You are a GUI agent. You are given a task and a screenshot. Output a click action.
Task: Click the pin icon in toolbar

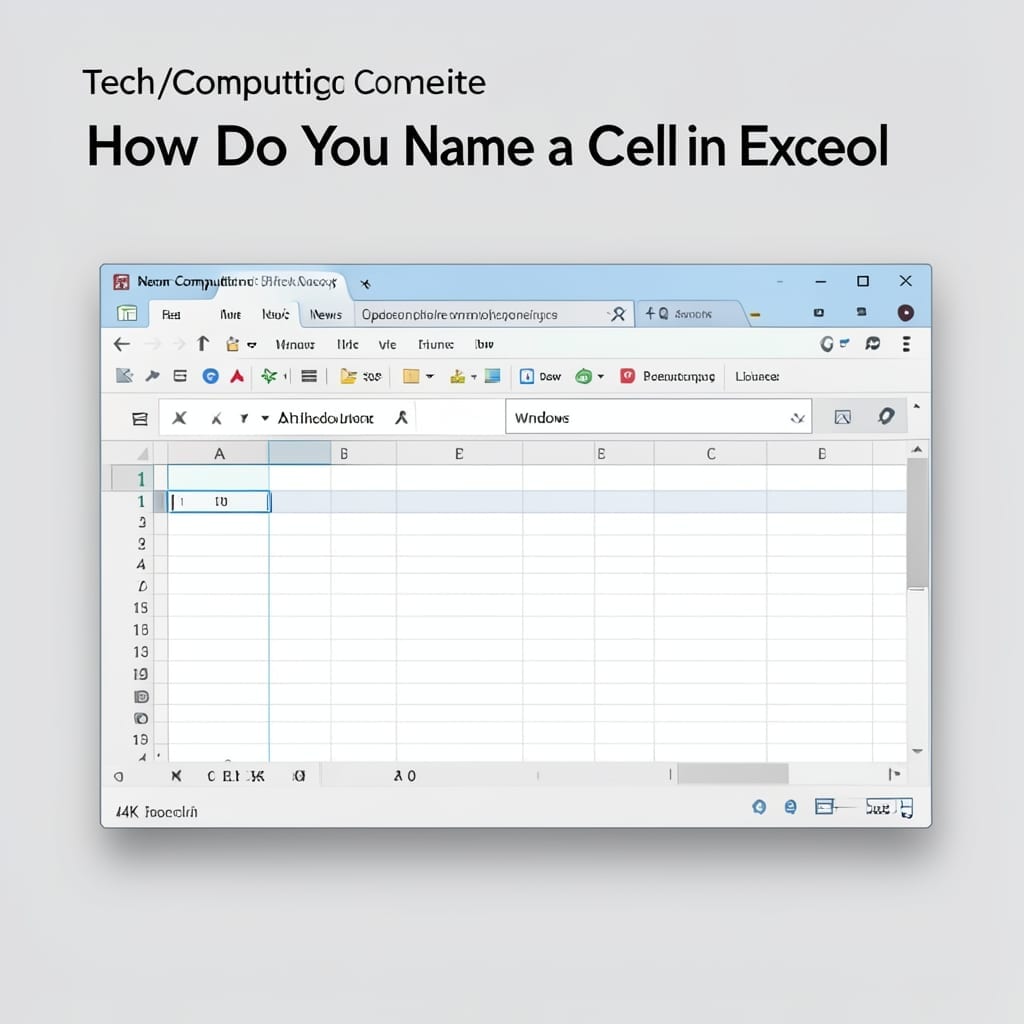tap(152, 376)
